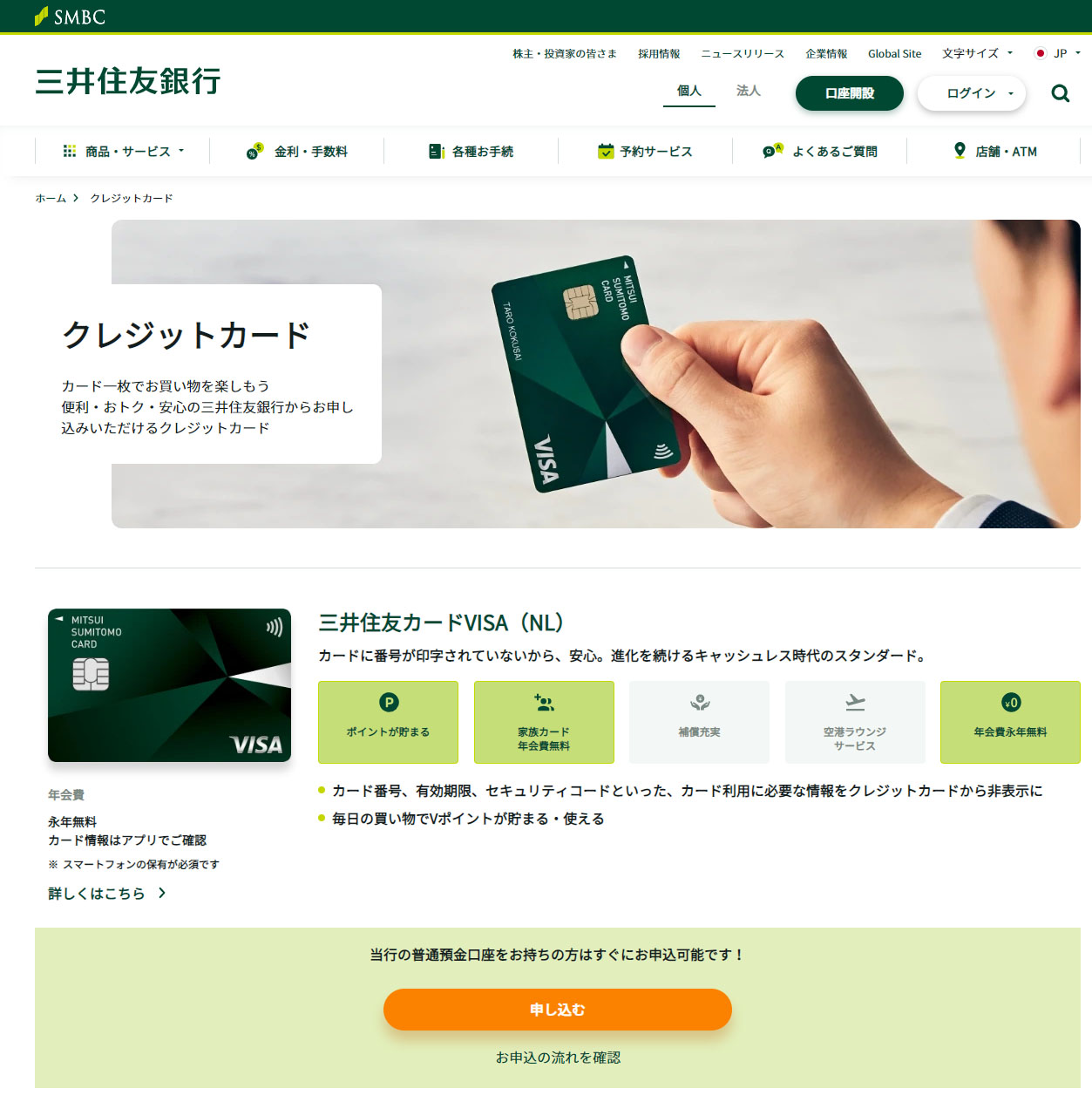Screen dimensions: 1092x1102
Task: Expand the 商品・サービス menu
Action: pos(123,152)
